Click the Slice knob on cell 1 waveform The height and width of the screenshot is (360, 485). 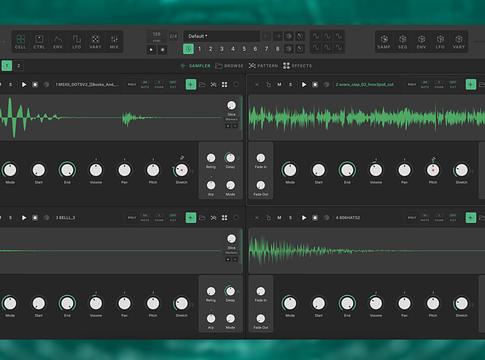[x=231, y=105]
